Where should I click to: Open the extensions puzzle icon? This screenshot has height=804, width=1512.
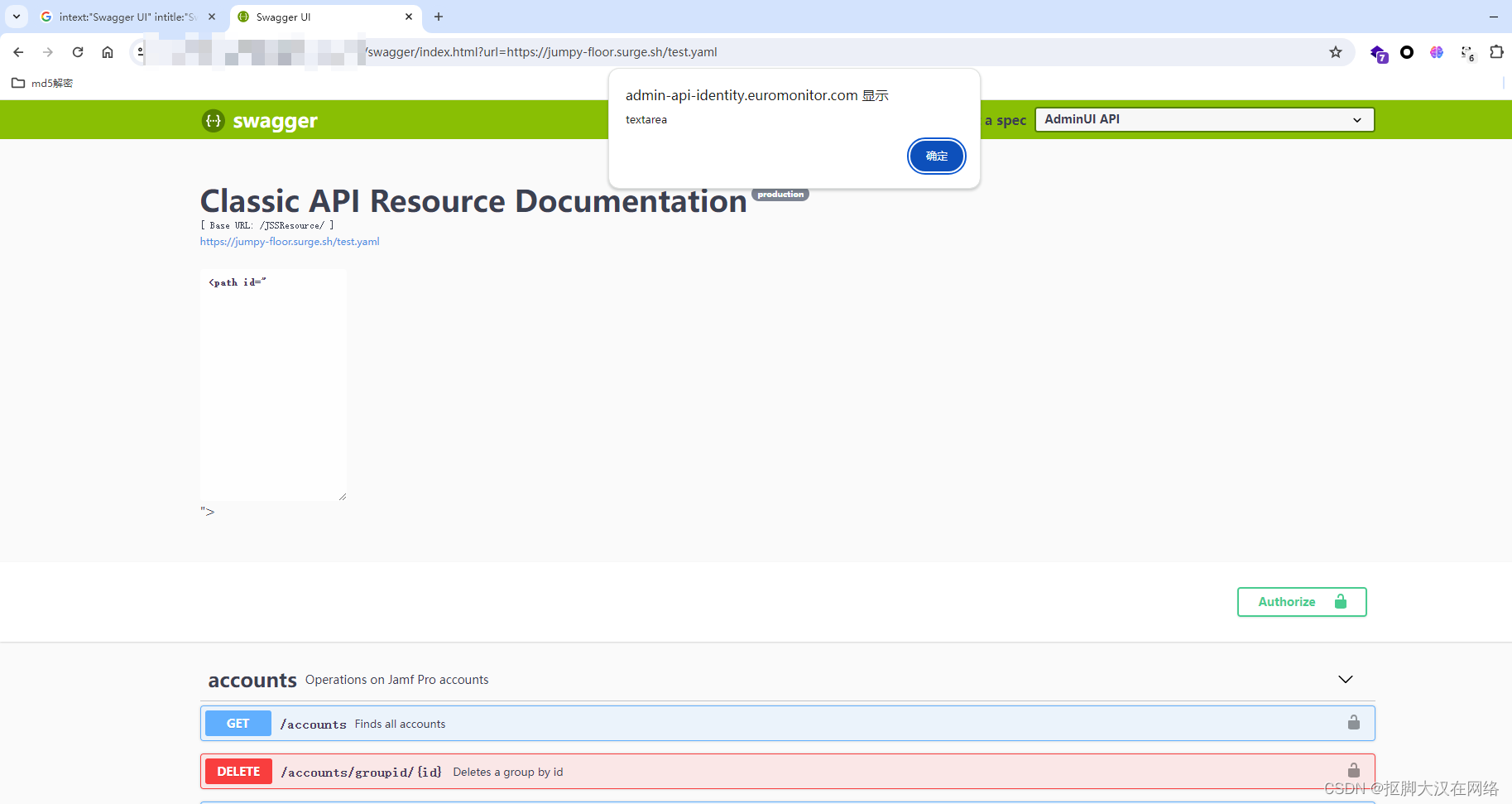pyautogui.click(x=1496, y=52)
